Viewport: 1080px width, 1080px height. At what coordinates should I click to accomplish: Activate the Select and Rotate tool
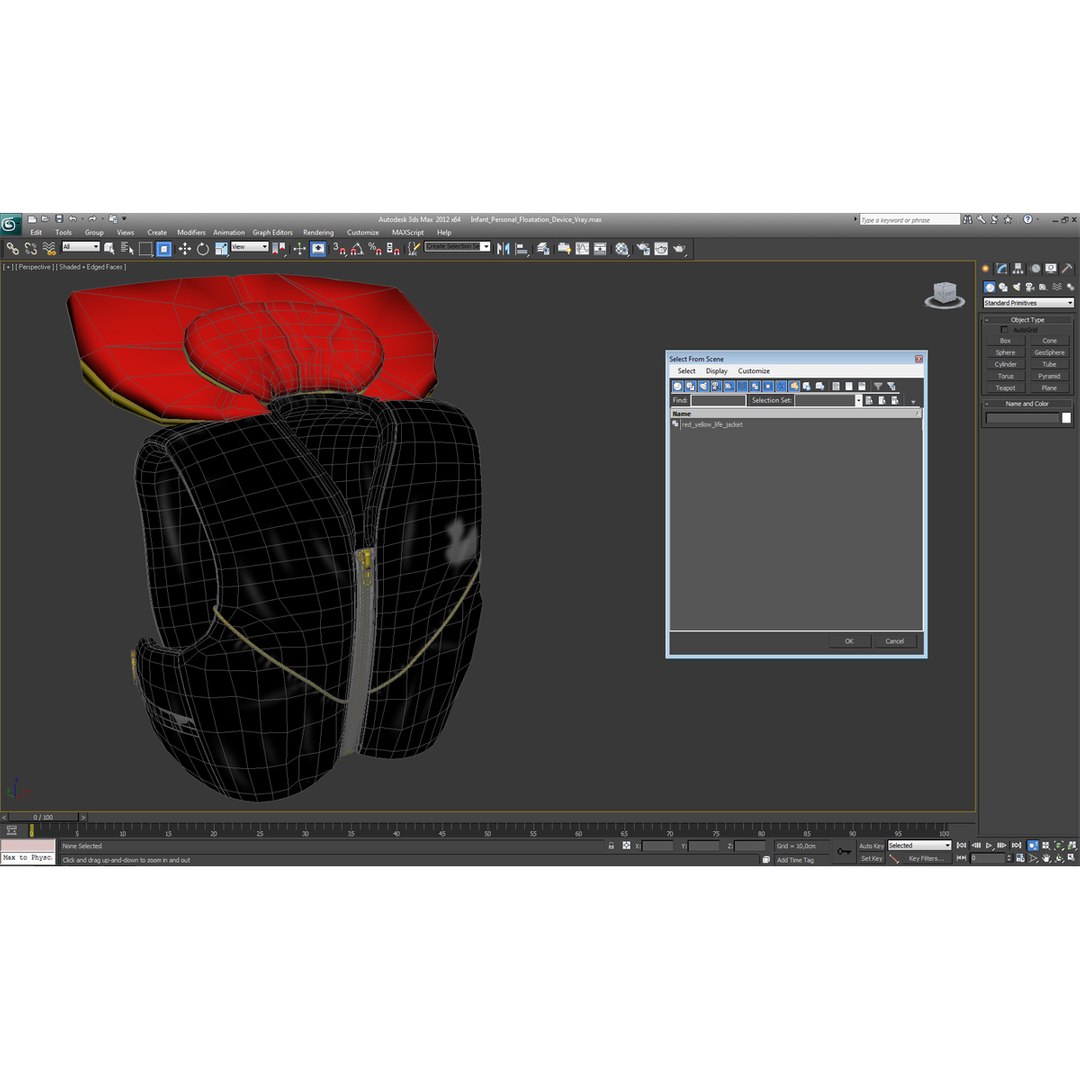point(202,249)
